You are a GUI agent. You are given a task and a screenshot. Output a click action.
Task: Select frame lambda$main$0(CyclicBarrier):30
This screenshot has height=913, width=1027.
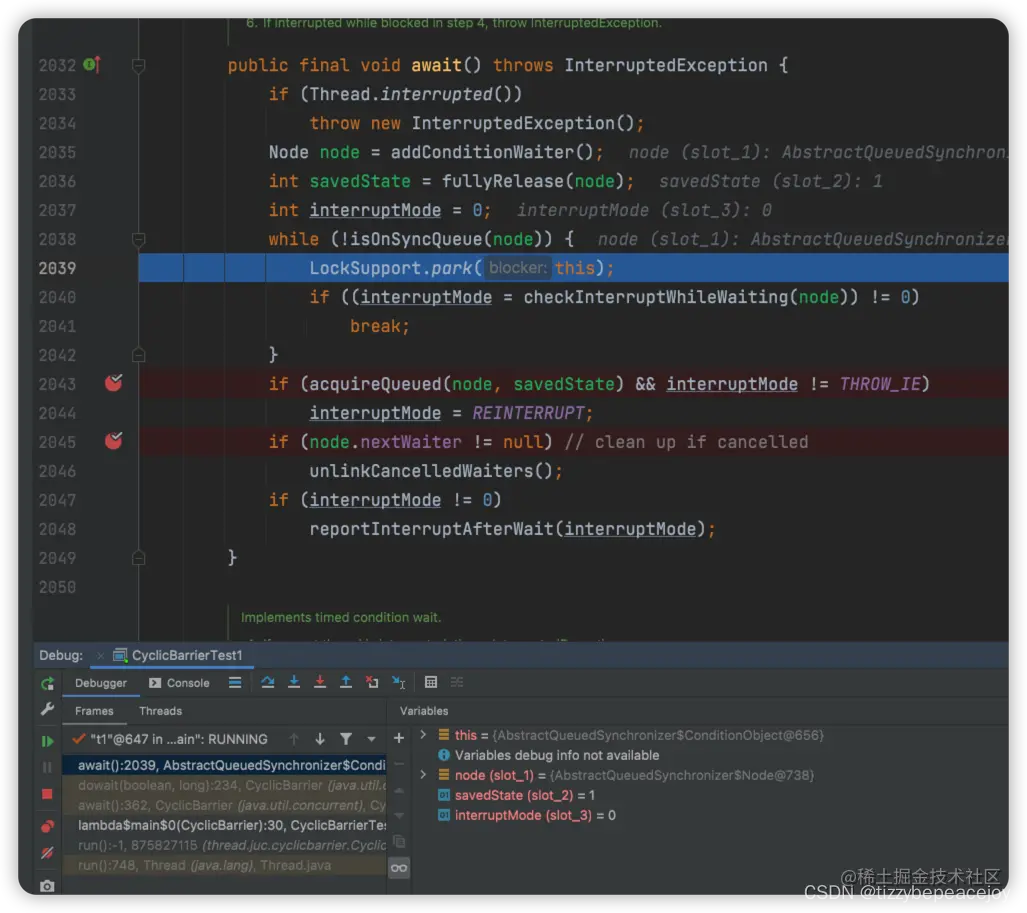[x=225, y=825]
